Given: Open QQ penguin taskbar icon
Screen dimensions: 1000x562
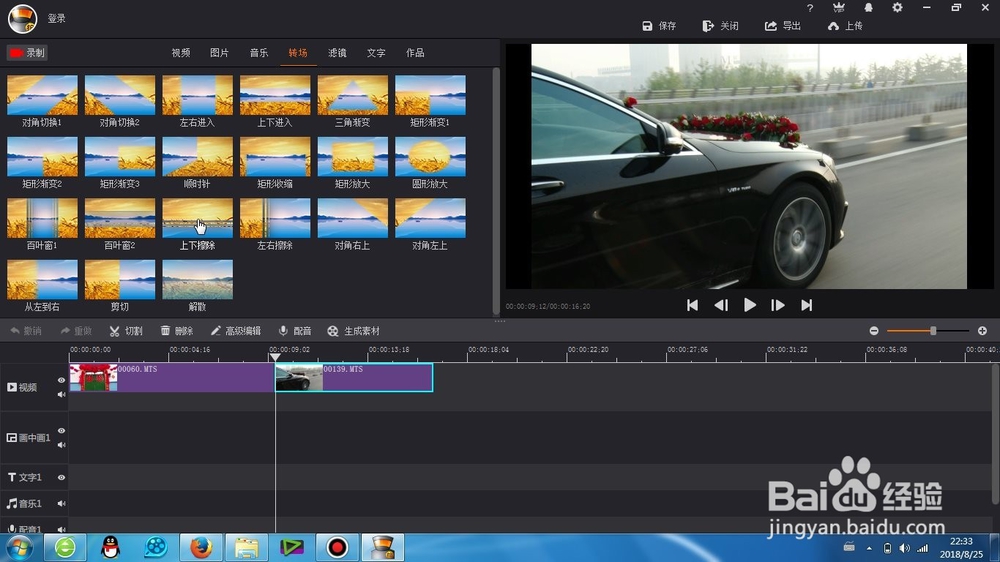Looking at the screenshot, I should pyautogui.click(x=110, y=547).
